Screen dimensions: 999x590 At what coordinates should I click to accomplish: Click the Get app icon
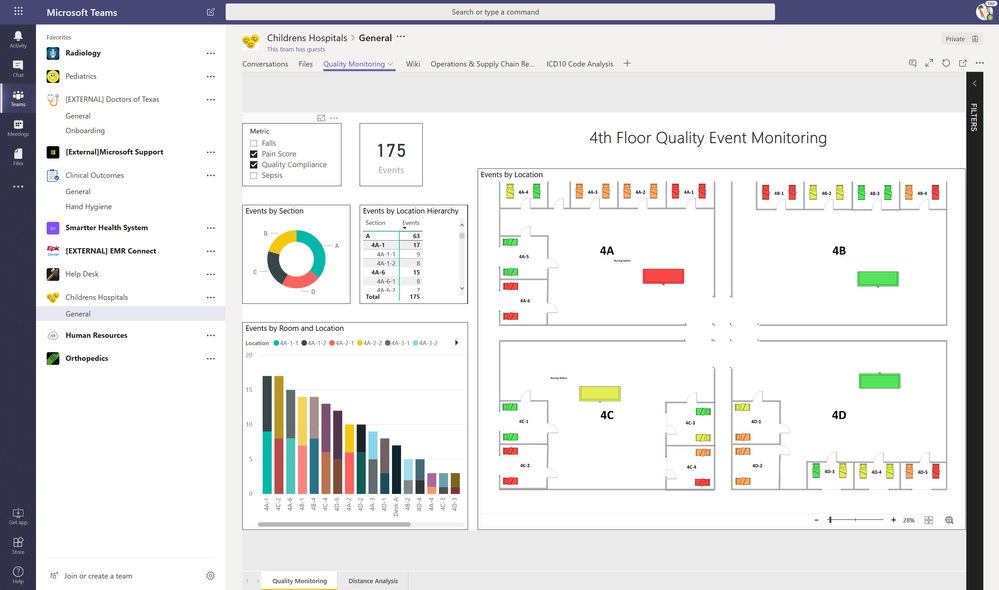18,516
